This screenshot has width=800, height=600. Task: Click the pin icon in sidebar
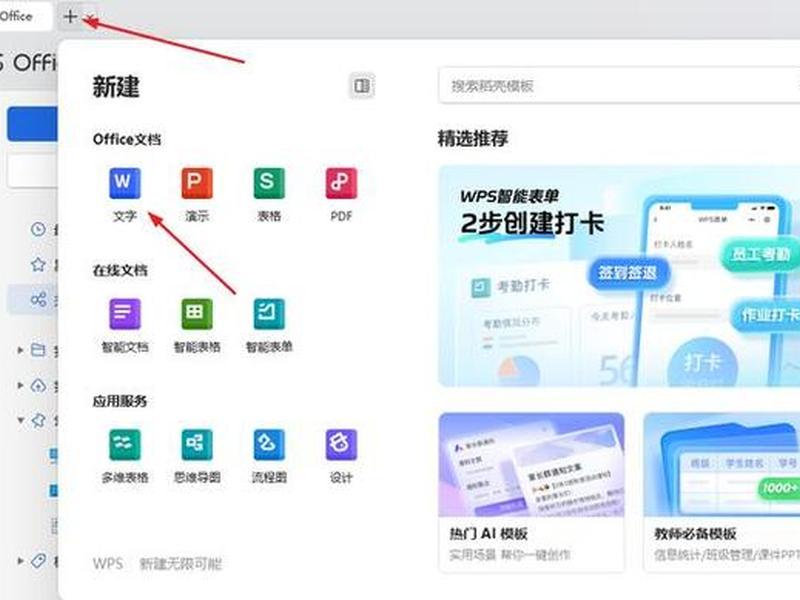tap(38, 420)
